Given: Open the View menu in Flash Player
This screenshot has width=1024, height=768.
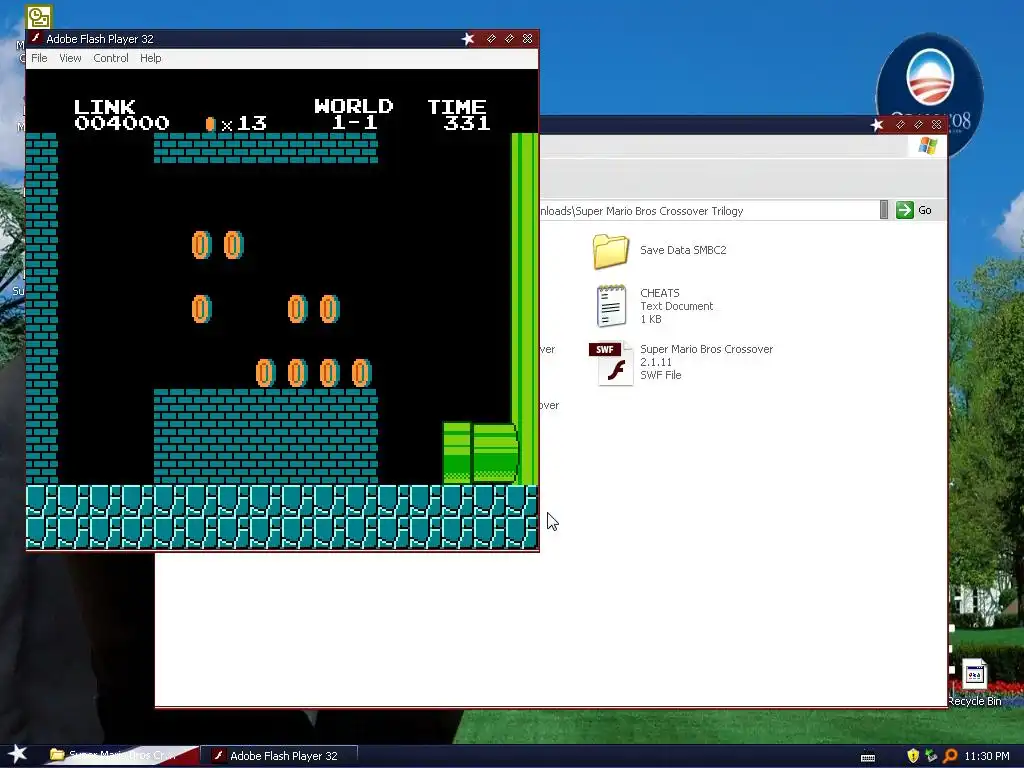Looking at the screenshot, I should pos(70,58).
